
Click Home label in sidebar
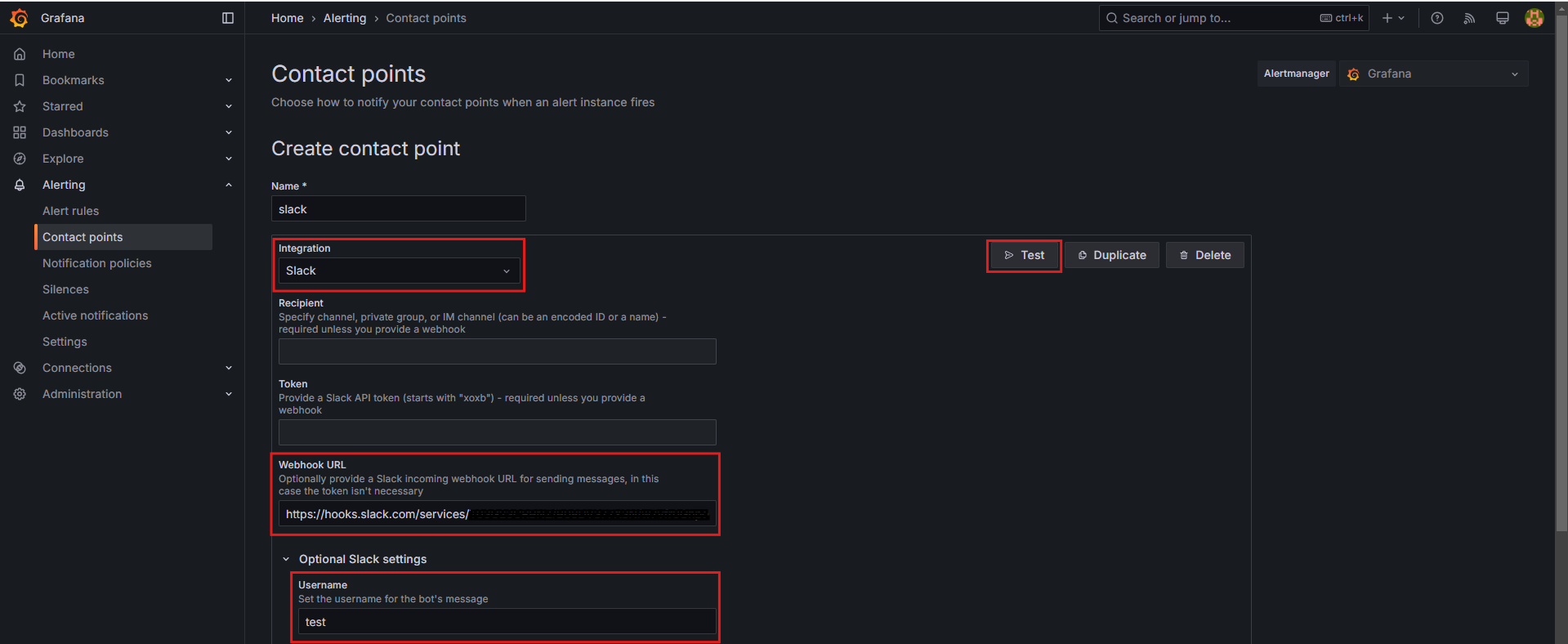[x=59, y=54]
